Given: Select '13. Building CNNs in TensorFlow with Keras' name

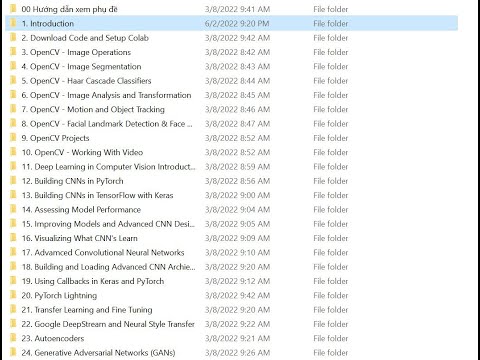Looking at the screenshot, I should click(x=97, y=196).
